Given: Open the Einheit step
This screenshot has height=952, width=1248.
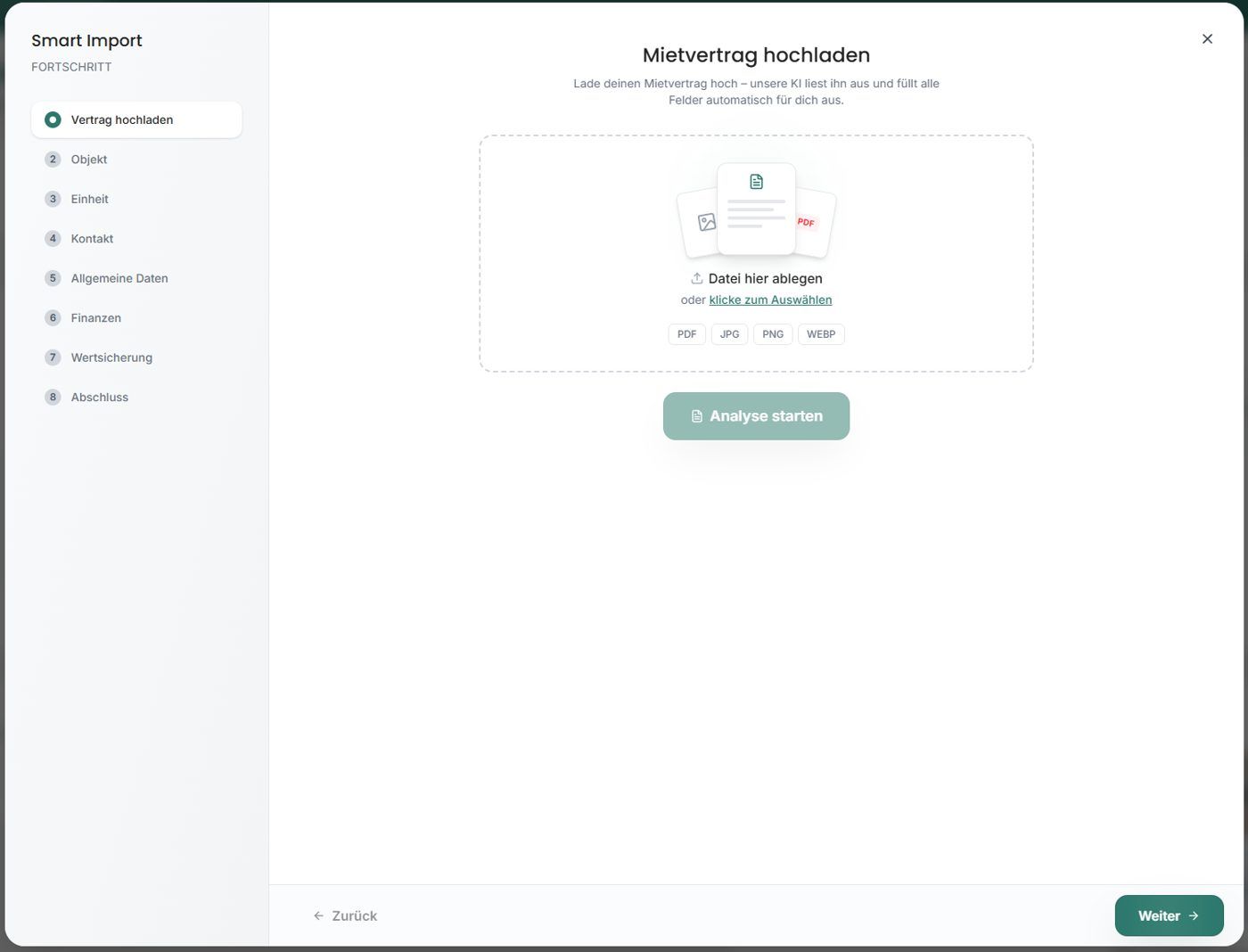Looking at the screenshot, I should (136, 199).
